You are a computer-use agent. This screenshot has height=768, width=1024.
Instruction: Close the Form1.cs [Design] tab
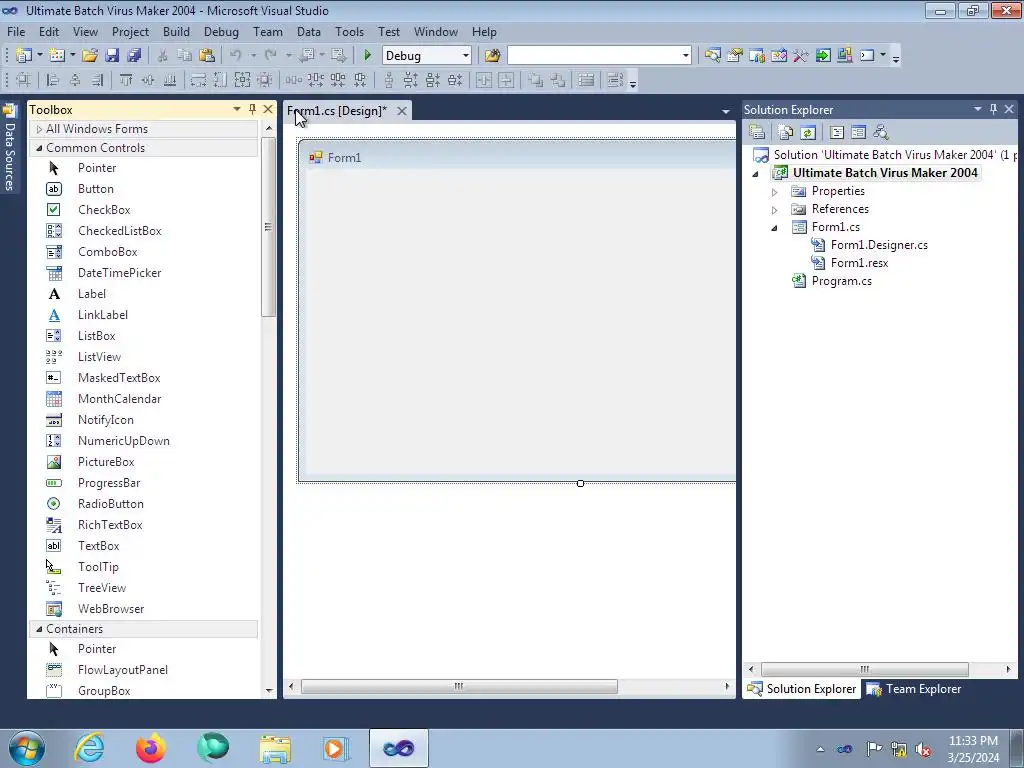[x=402, y=111]
